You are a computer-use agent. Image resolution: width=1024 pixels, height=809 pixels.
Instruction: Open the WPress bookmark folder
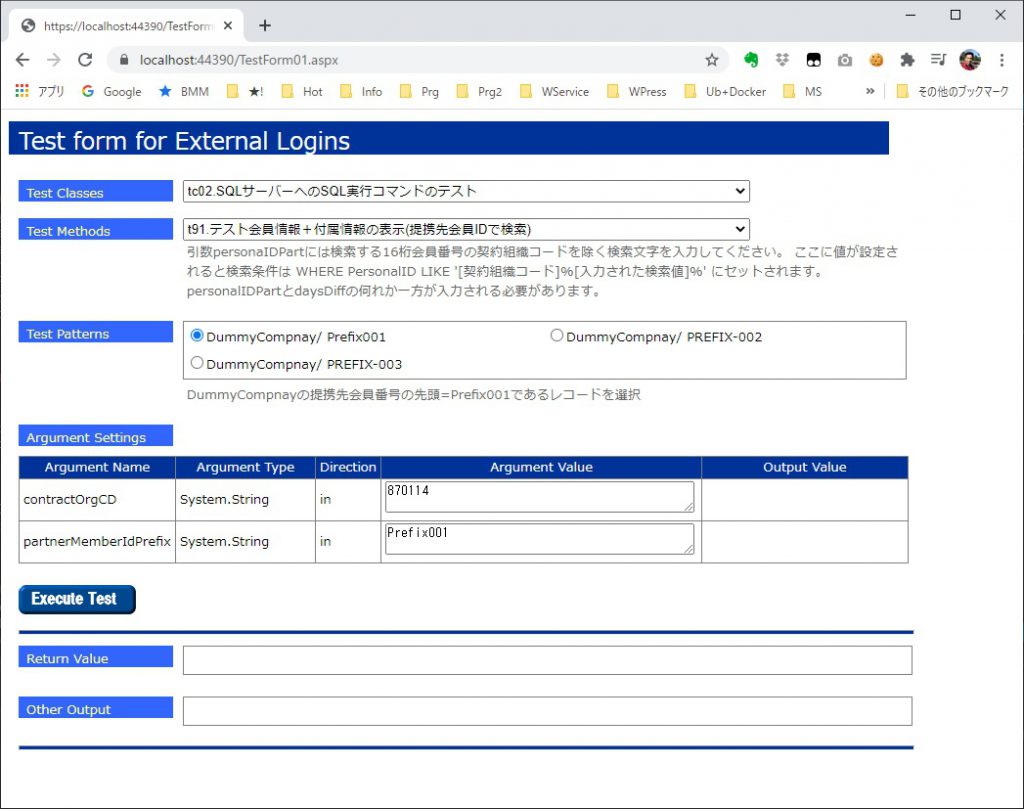pos(637,91)
